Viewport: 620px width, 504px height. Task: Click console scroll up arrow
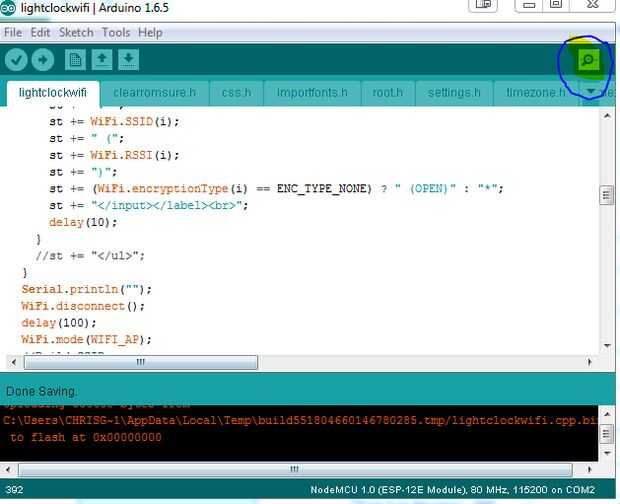point(607,414)
